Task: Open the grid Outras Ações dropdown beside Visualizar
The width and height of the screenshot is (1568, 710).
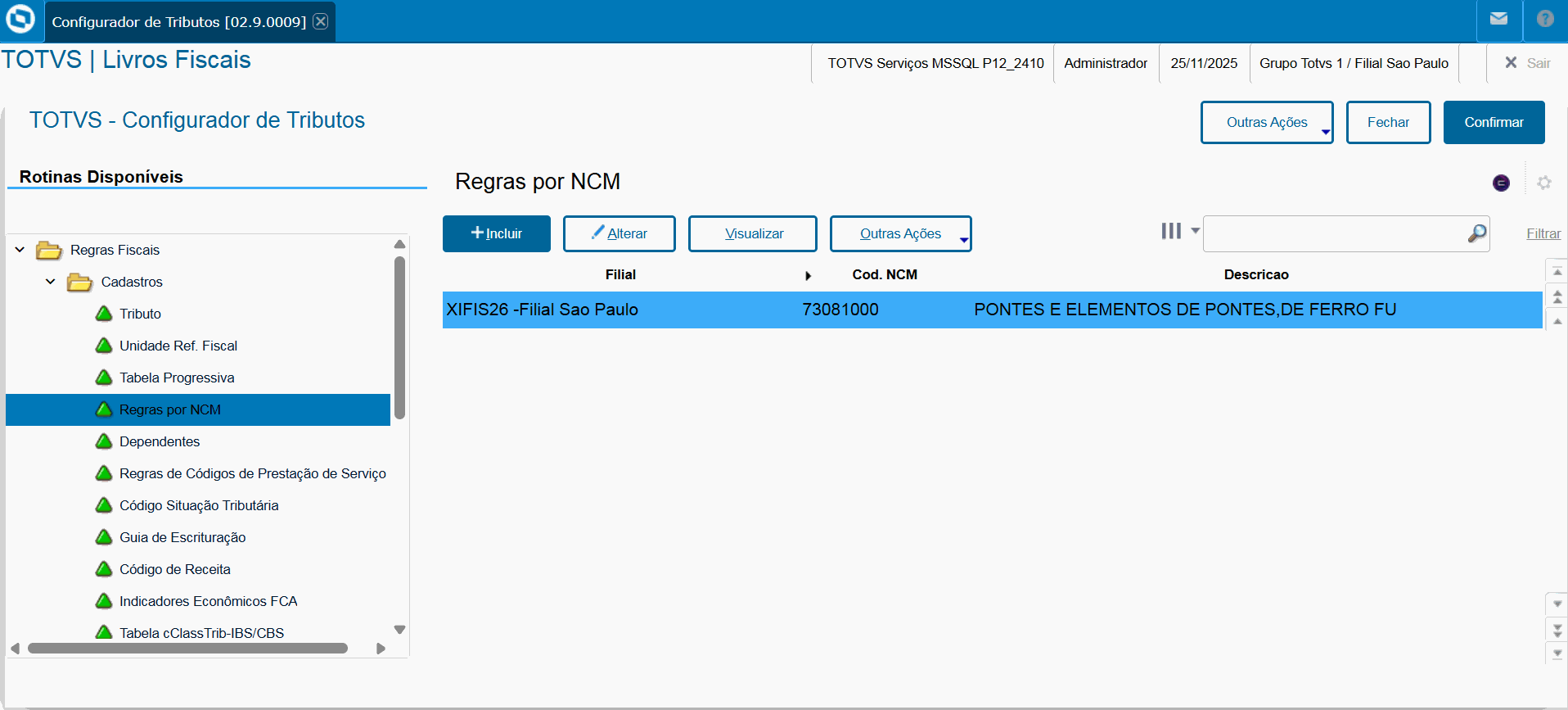Action: pos(901,233)
